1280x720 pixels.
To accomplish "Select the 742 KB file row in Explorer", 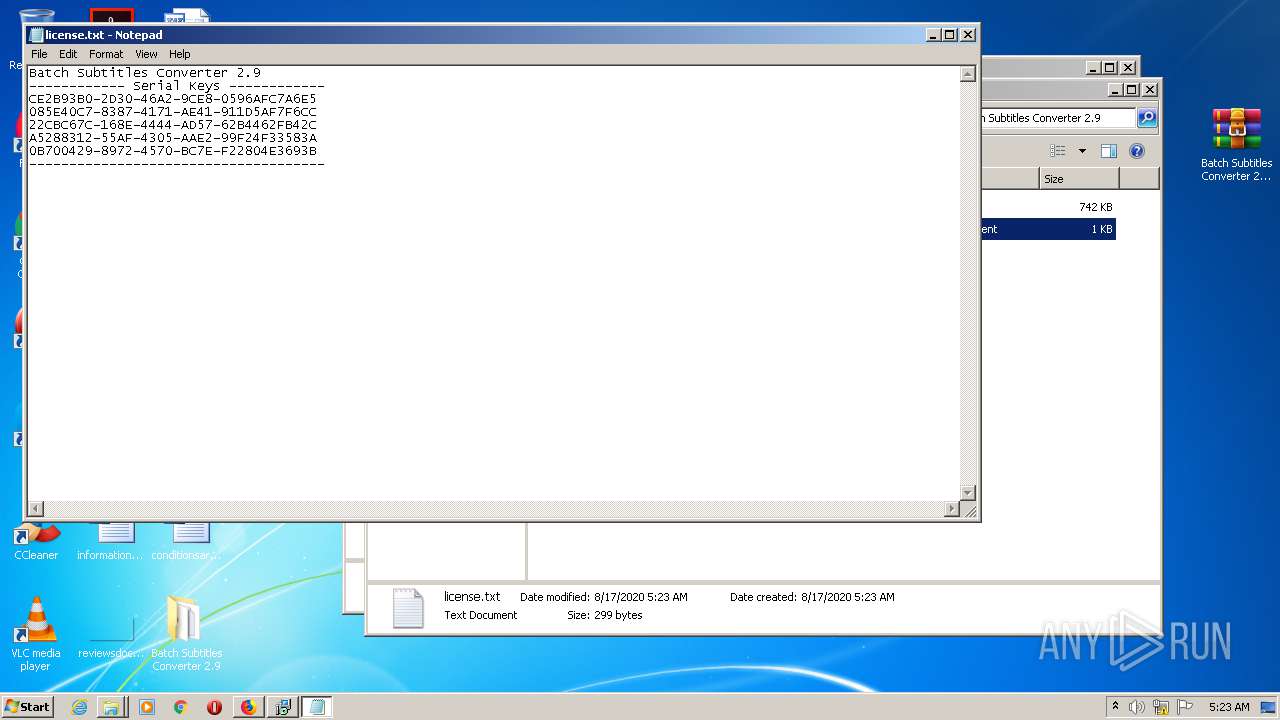I will (1048, 207).
